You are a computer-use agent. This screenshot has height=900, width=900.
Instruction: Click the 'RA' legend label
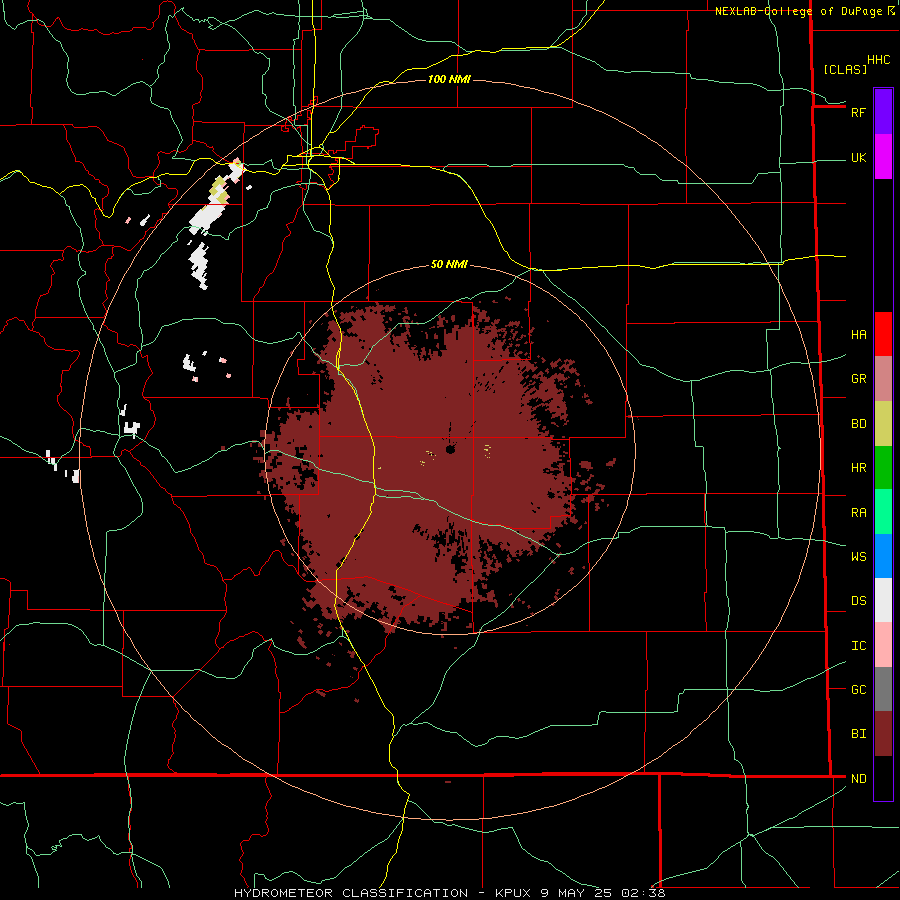[858, 513]
